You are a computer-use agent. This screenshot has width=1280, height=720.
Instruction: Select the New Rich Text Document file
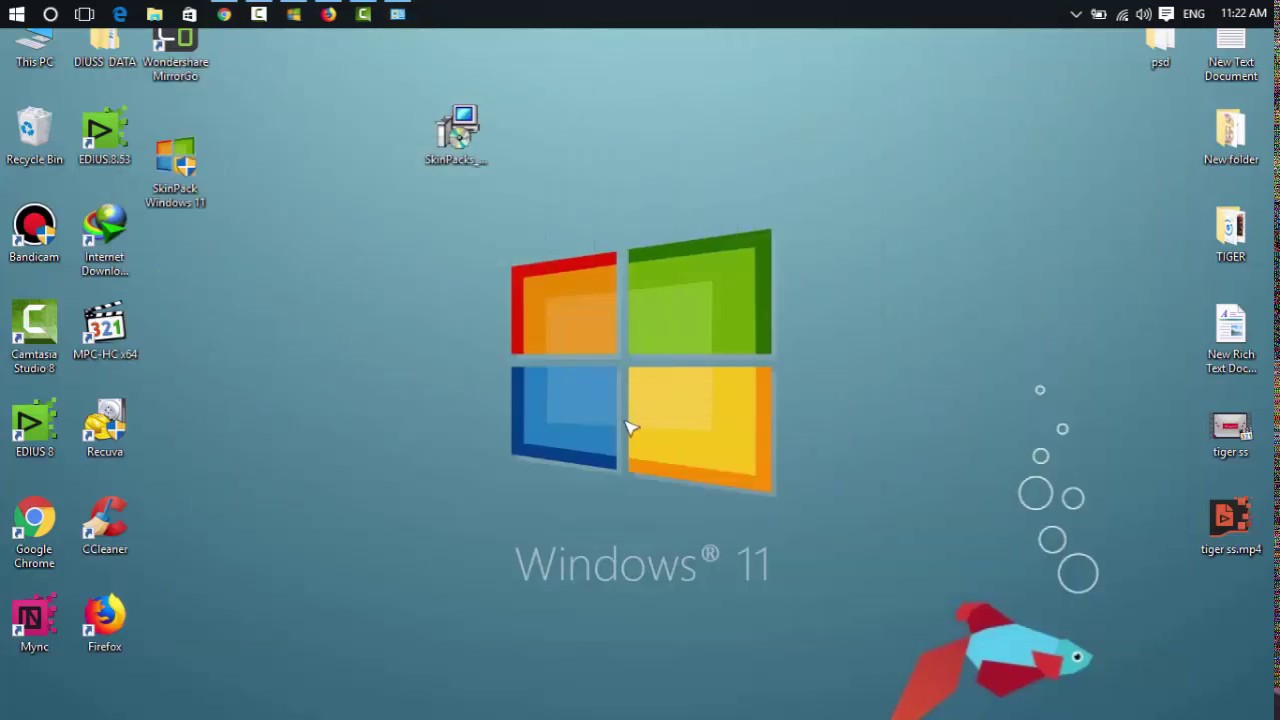coord(1231,339)
